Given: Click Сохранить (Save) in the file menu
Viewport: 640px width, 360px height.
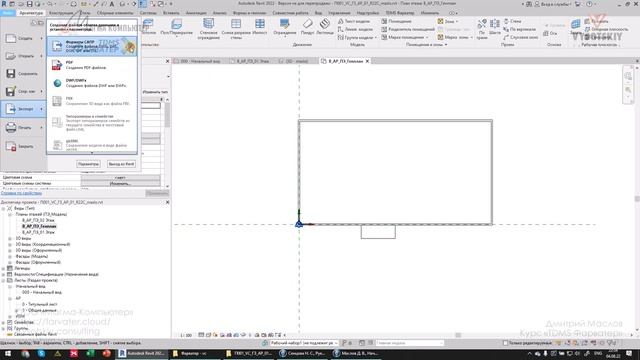Looking at the screenshot, I should (23, 74).
